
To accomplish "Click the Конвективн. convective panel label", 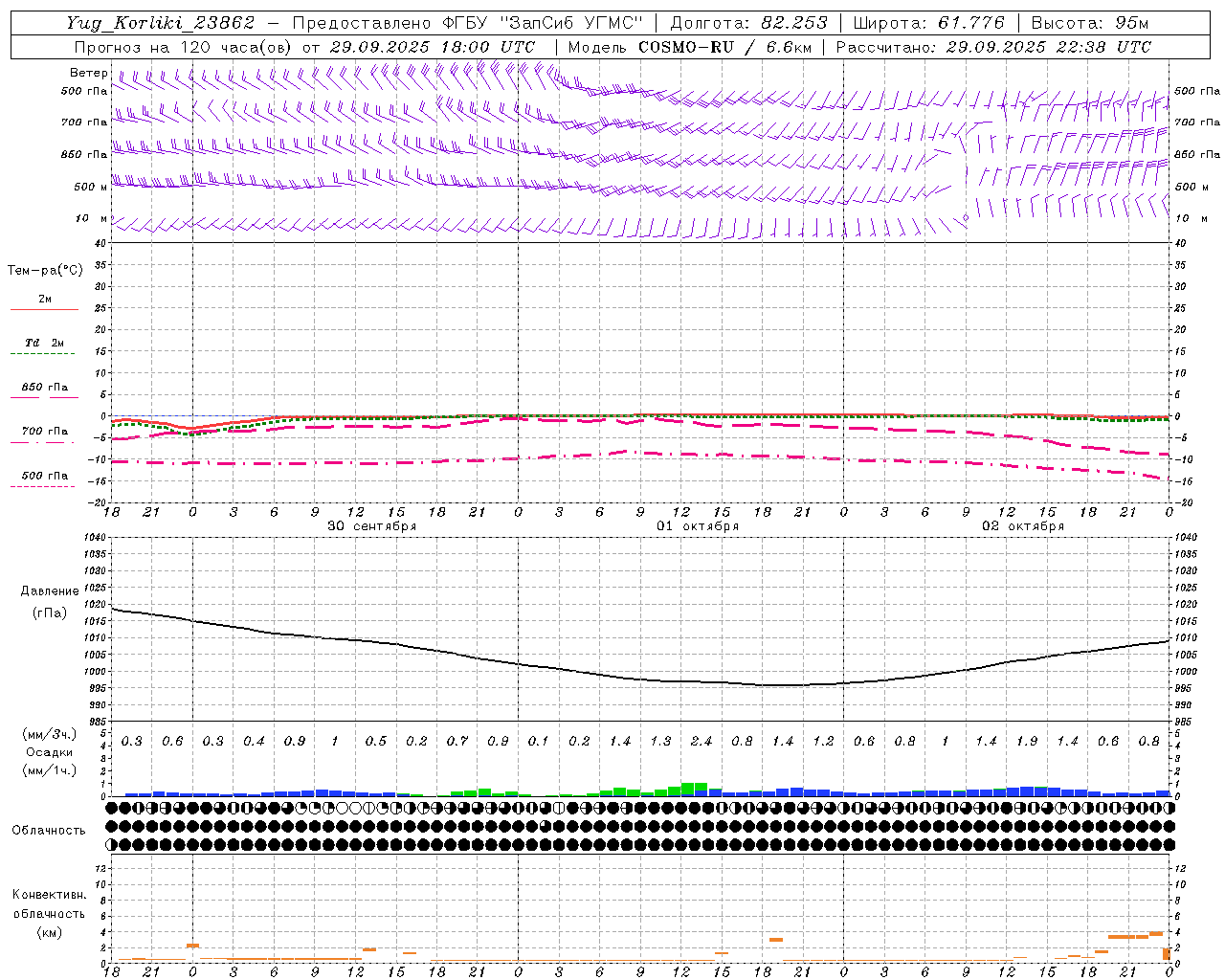I will click(x=49, y=895).
